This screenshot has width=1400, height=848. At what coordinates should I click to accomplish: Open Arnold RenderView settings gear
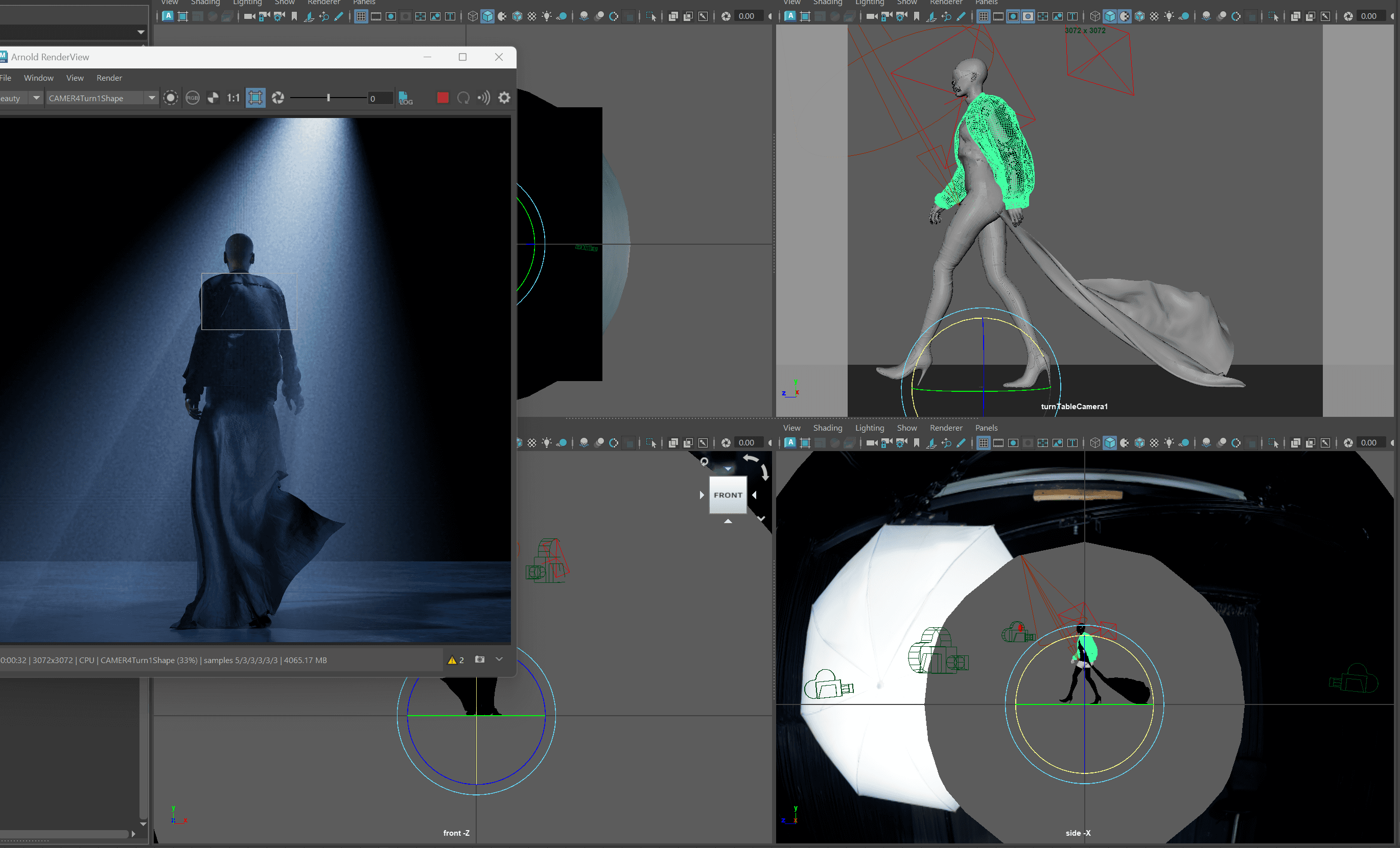(504, 98)
